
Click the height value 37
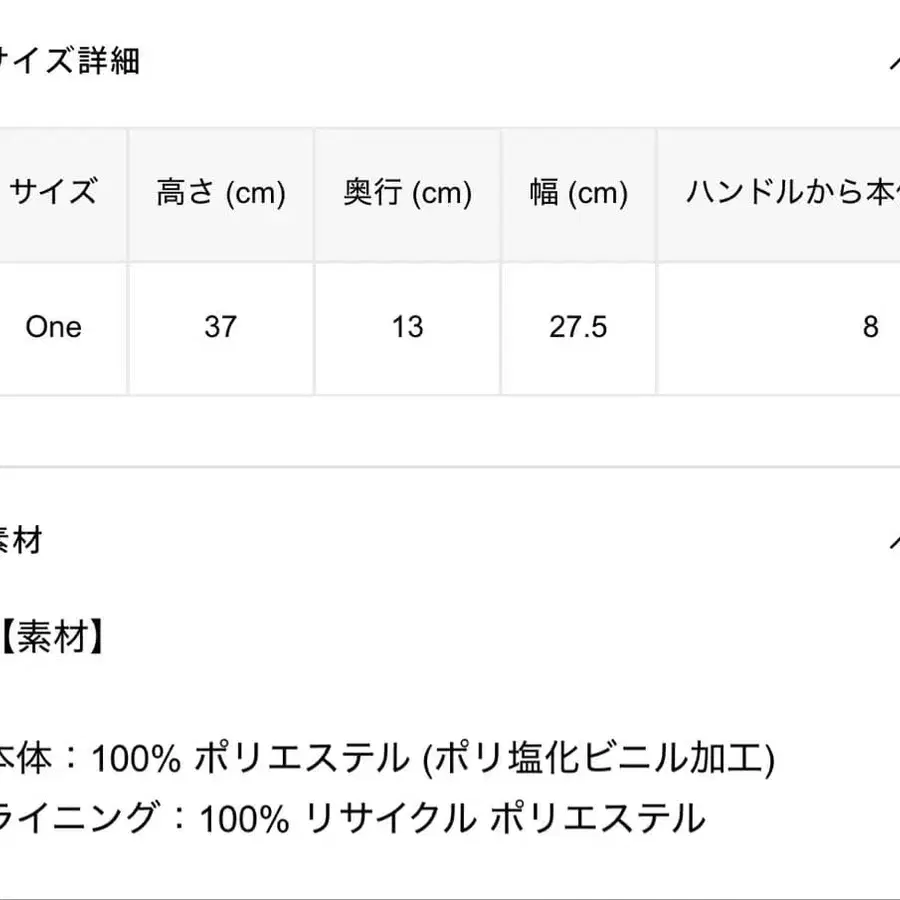coord(221,327)
